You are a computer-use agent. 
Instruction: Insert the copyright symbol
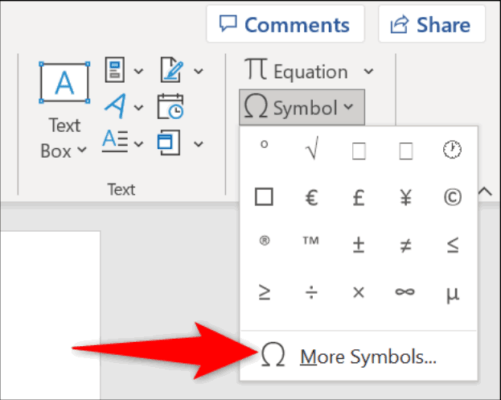coord(453,197)
